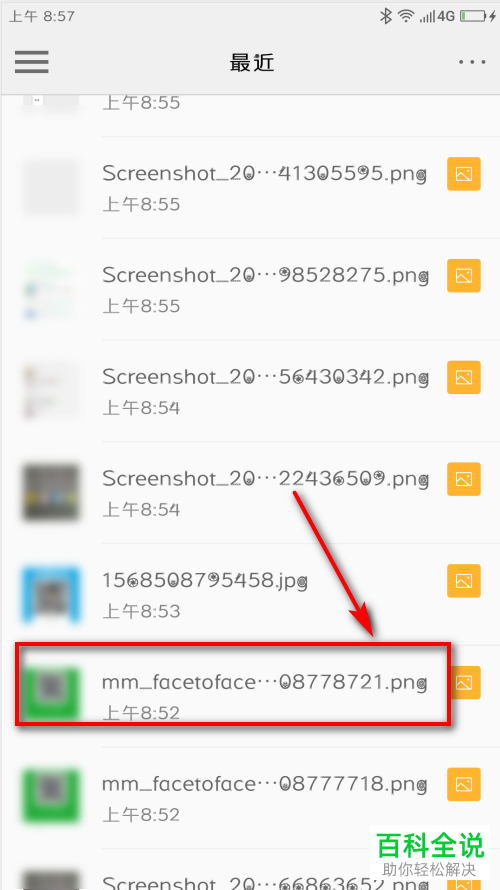The image size is (500, 890).
Task: Open the hamburger menu icon
Action: 31,62
